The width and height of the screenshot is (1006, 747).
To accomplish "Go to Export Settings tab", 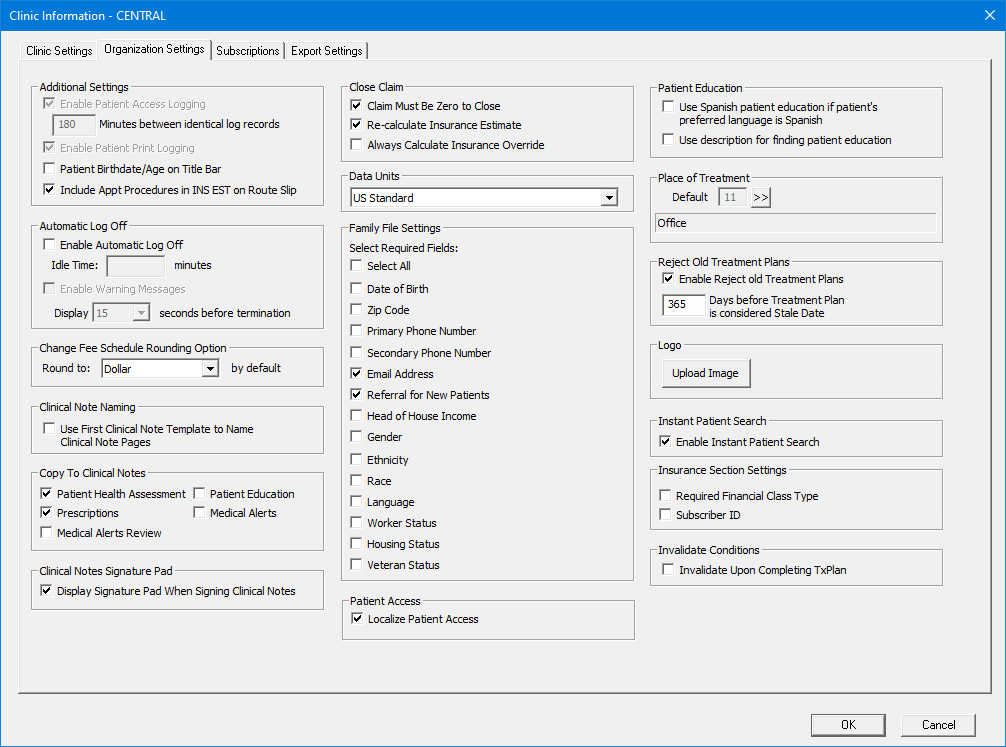I will (x=327, y=51).
